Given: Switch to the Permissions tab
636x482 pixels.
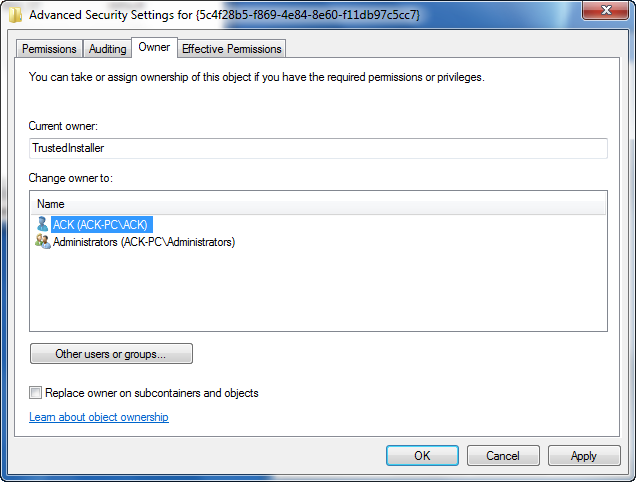Looking at the screenshot, I should pyautogui.click(x=49, y=49).
